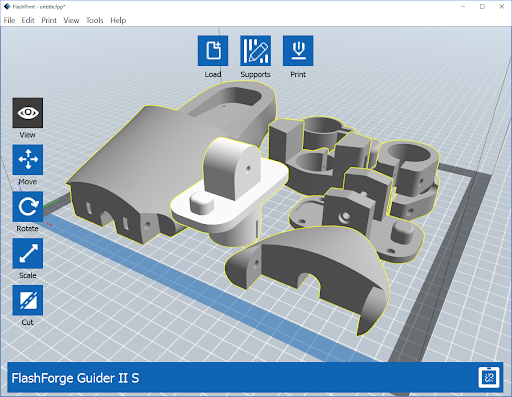The width and height of the screenshot is (512, 397).
Task: Click the Print slice icon
Action: [298, 51]
